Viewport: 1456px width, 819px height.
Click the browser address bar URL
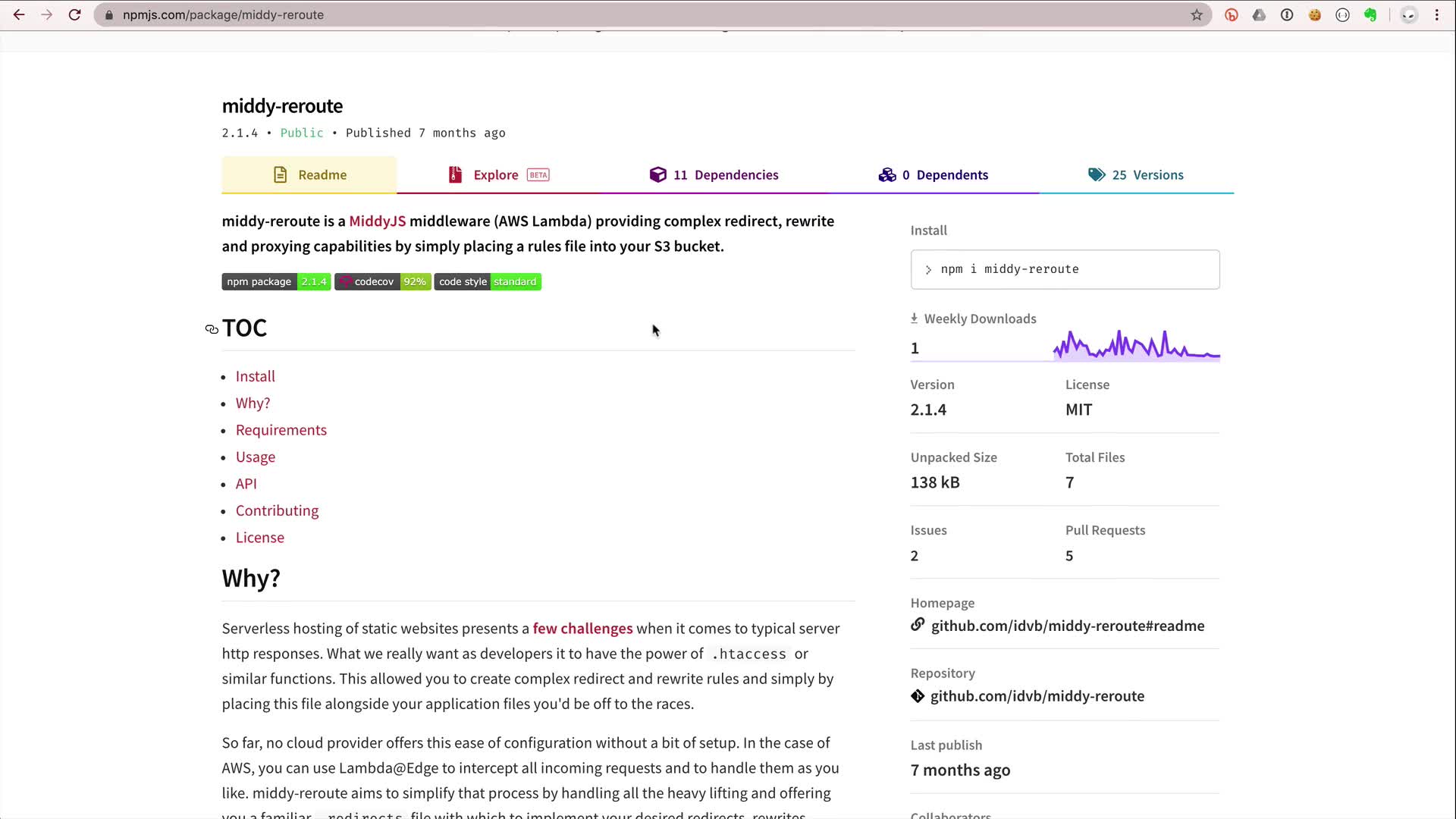[x=223, y=14]
